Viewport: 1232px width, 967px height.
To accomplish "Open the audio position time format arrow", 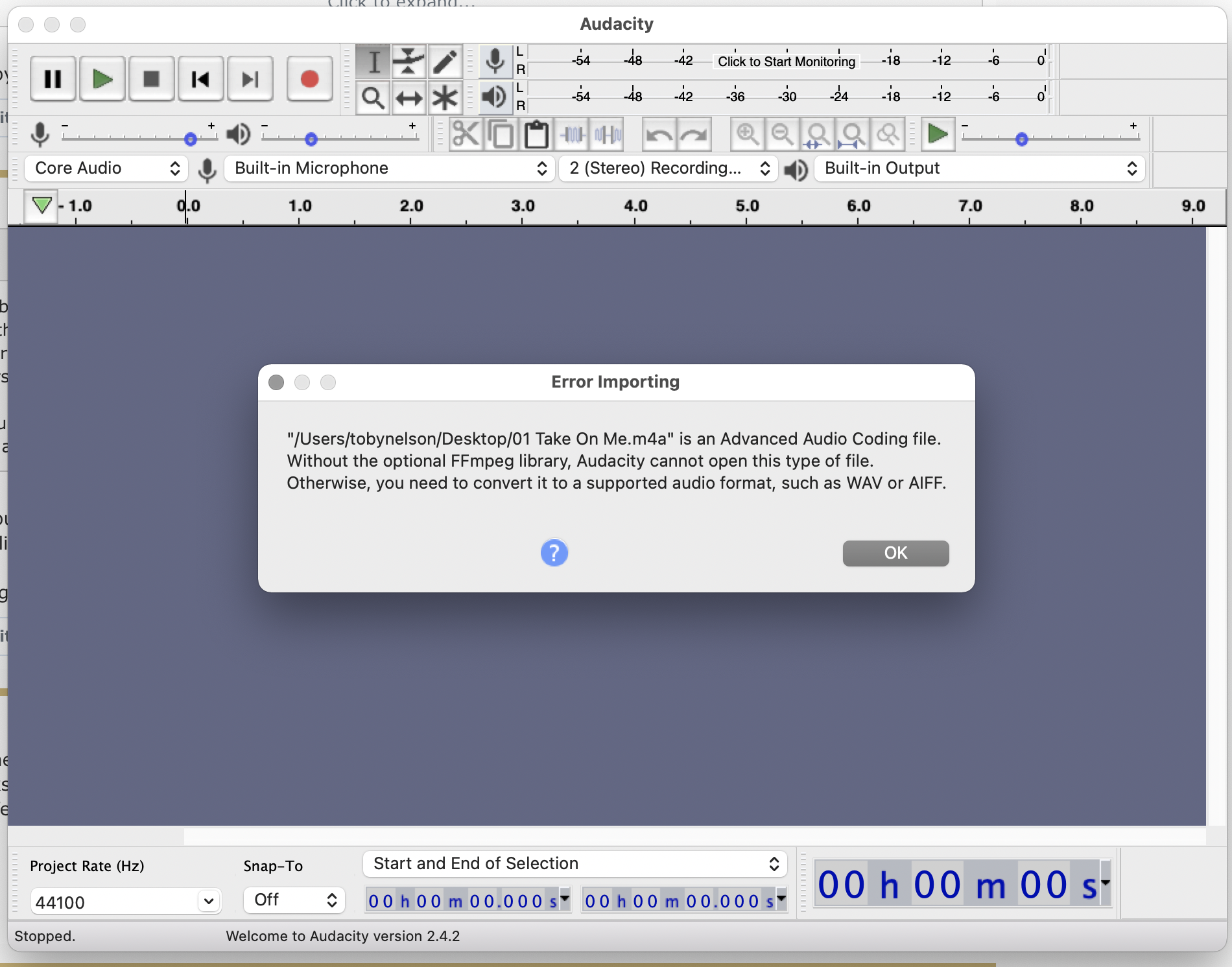I will pos(1106,882).
